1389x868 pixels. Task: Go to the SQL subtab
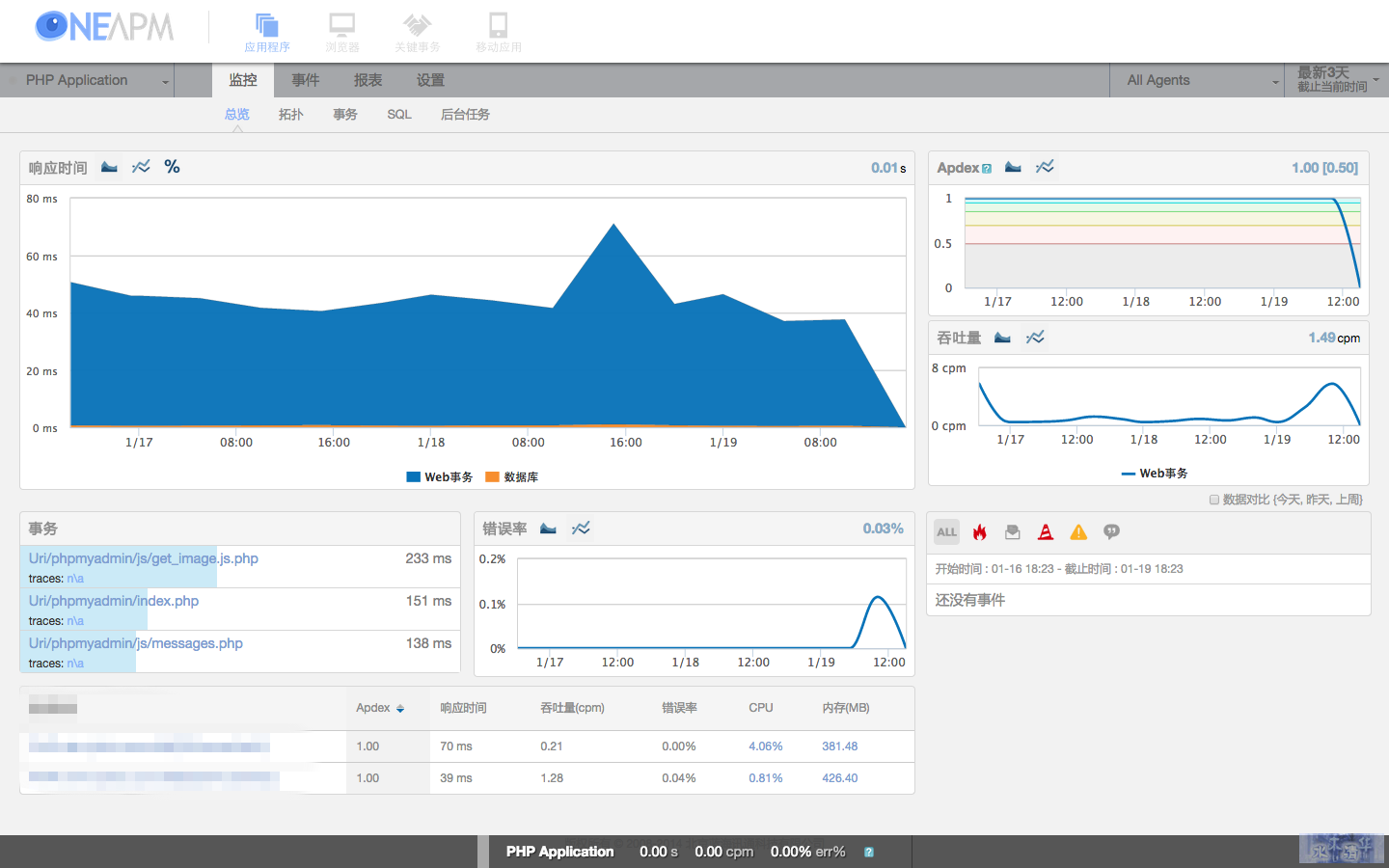point(399,115)
